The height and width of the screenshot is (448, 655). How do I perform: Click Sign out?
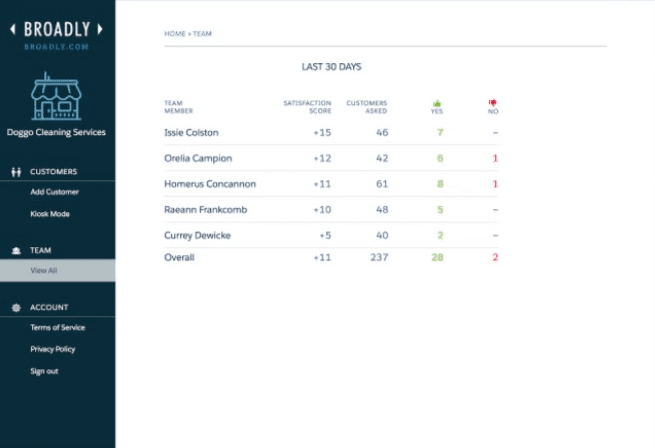(x=44, y=371)
